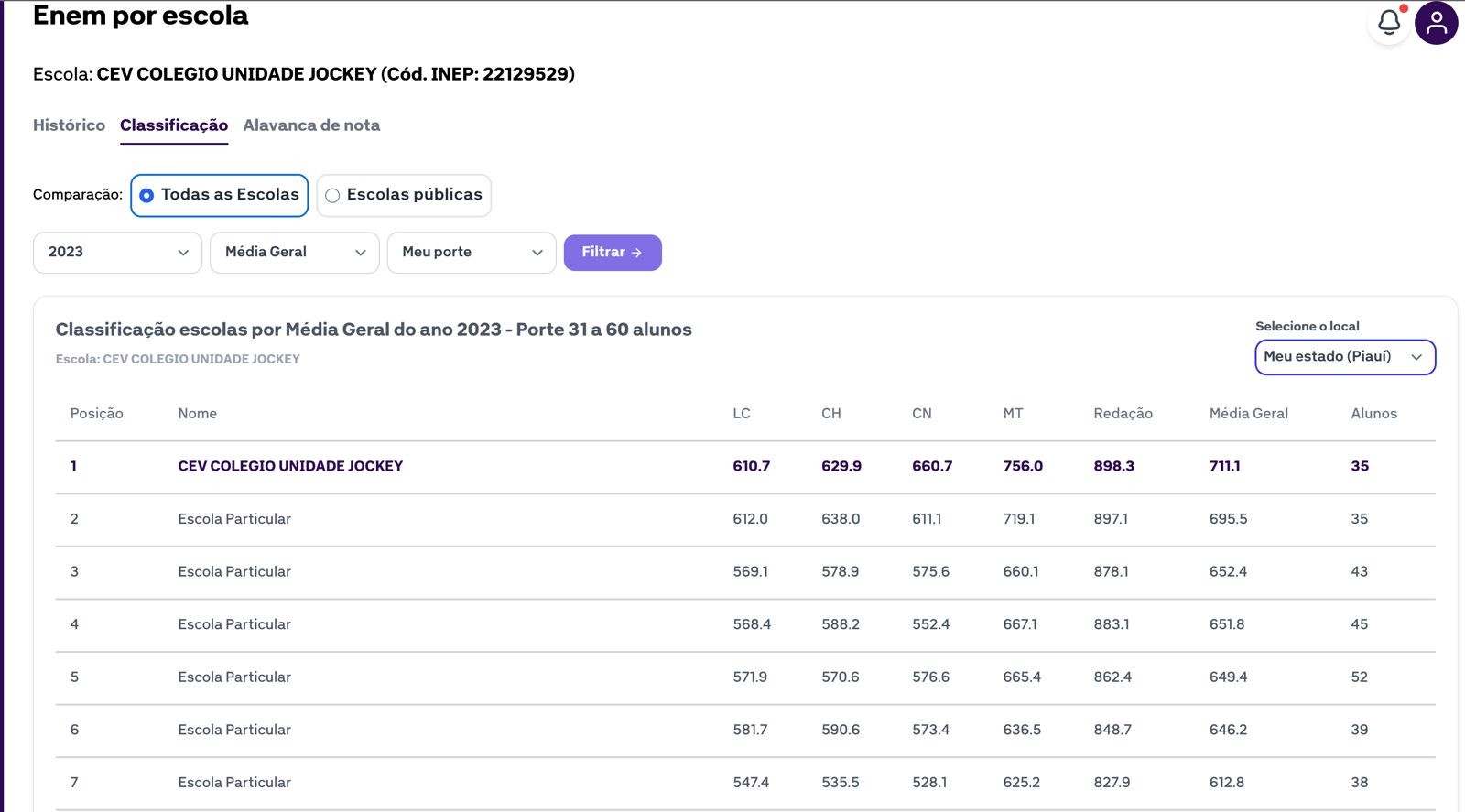The width and height of the screenshot is (1465, 812).
Task: Select the Escola Particular row in position 7
Action: (x=234, y=783)
